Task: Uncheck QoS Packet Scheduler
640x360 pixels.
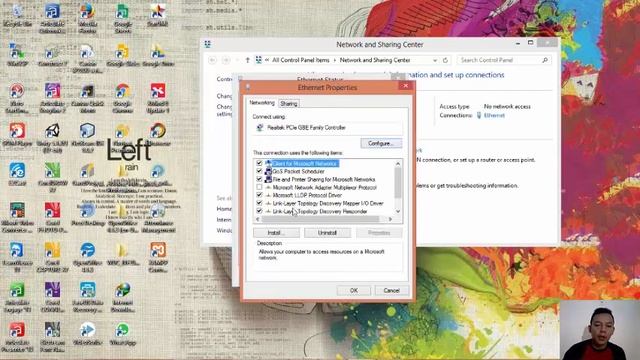Action: 259,171
